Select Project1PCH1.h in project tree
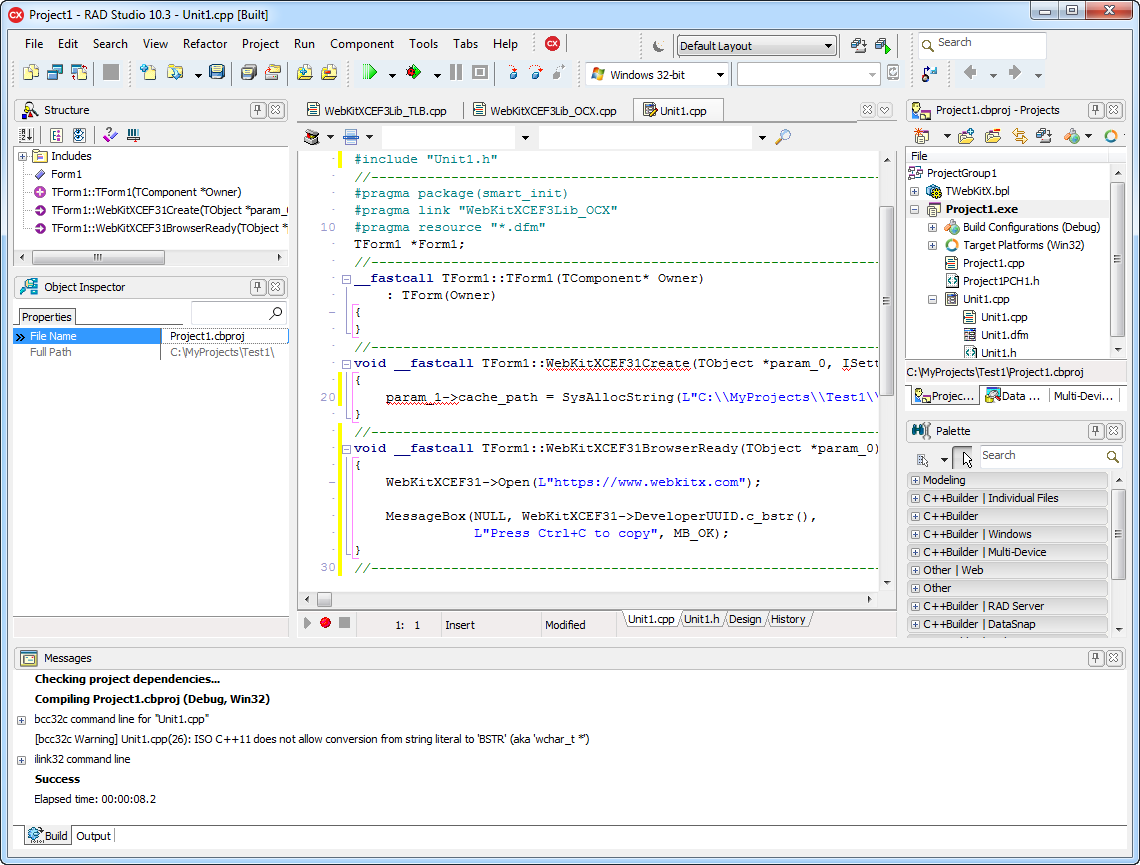This screenshot has width=1140, height=865. coord(1000,281)
